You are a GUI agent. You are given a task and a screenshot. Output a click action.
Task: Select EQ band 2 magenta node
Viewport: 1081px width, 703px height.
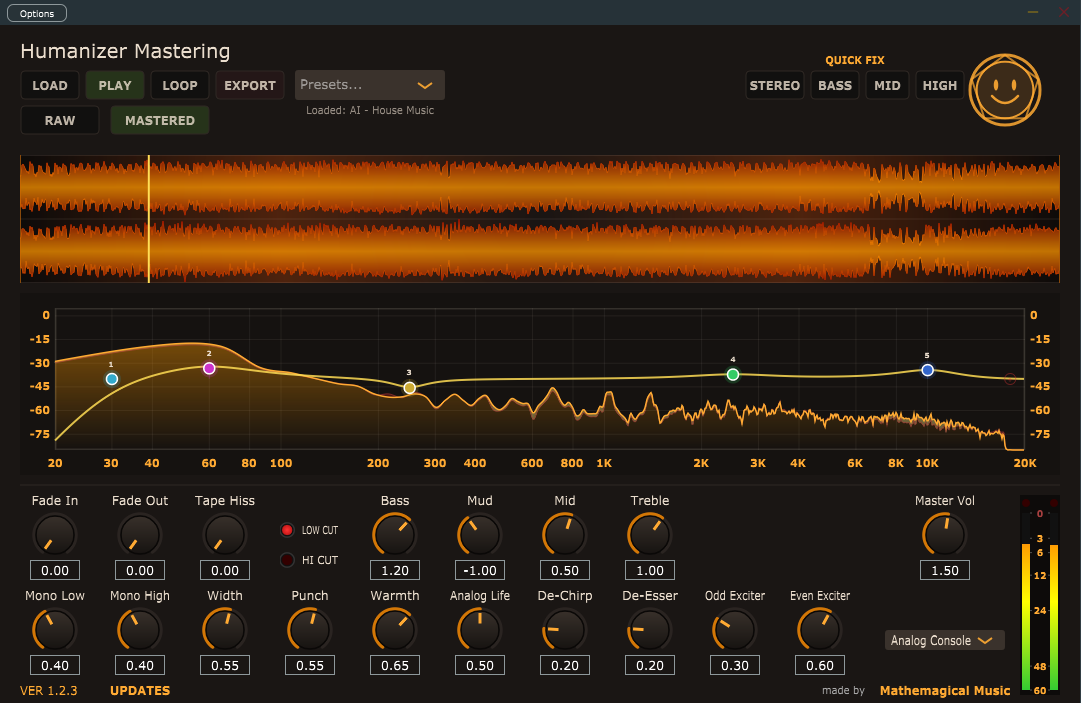[209, 368]
